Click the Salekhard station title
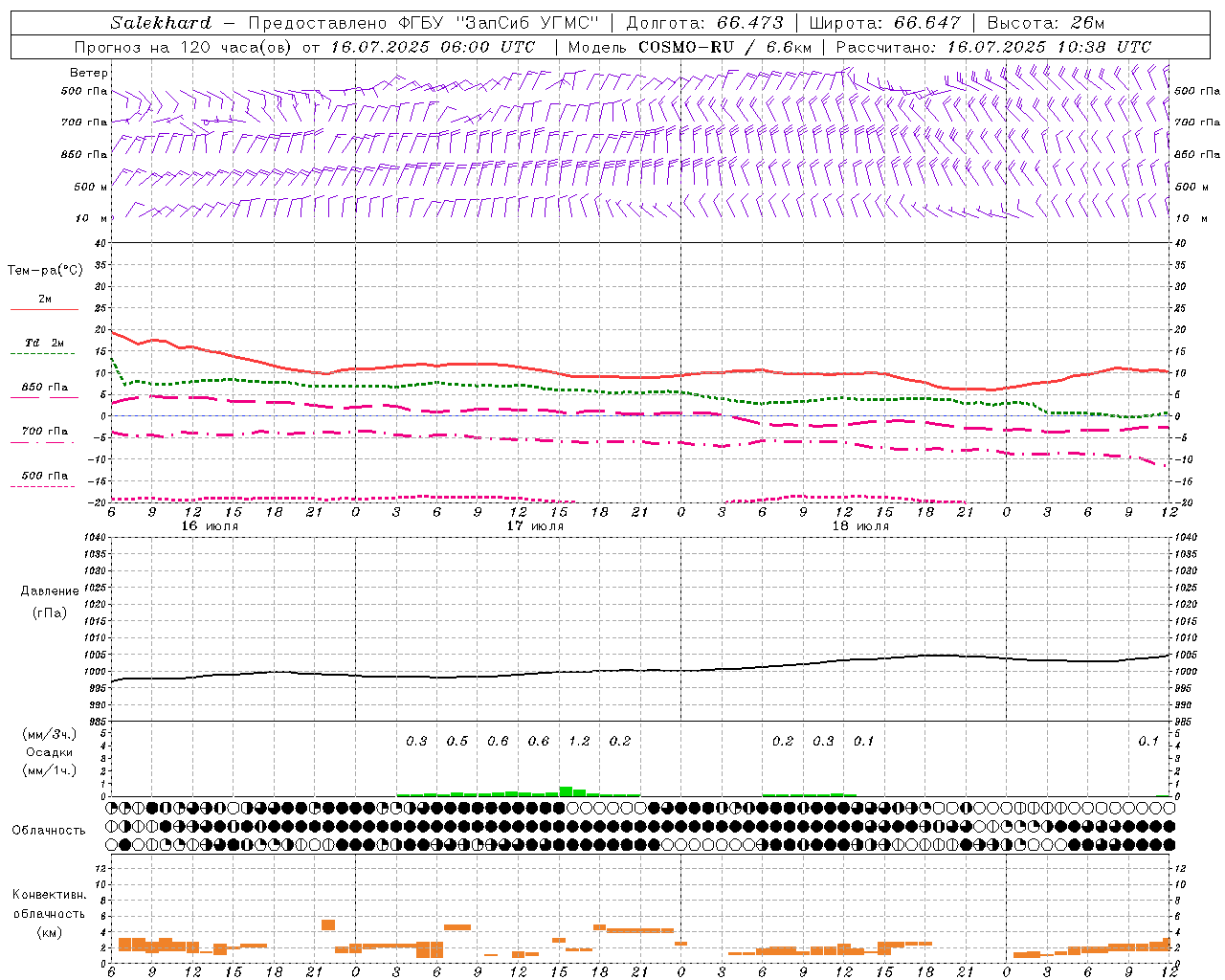This screenshot has height=980, width=1225. click(161, 22)
